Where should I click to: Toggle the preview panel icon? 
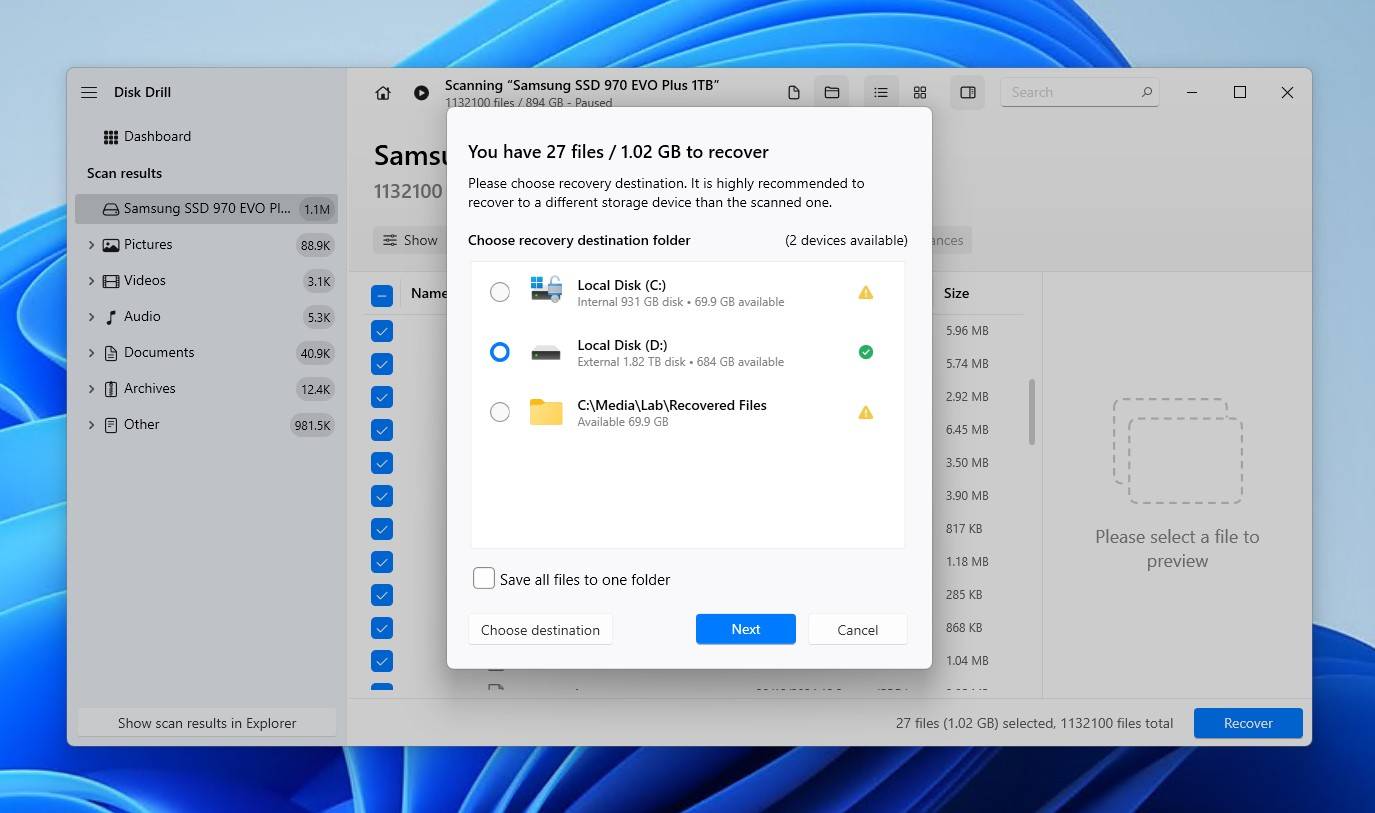coord(966,92)
